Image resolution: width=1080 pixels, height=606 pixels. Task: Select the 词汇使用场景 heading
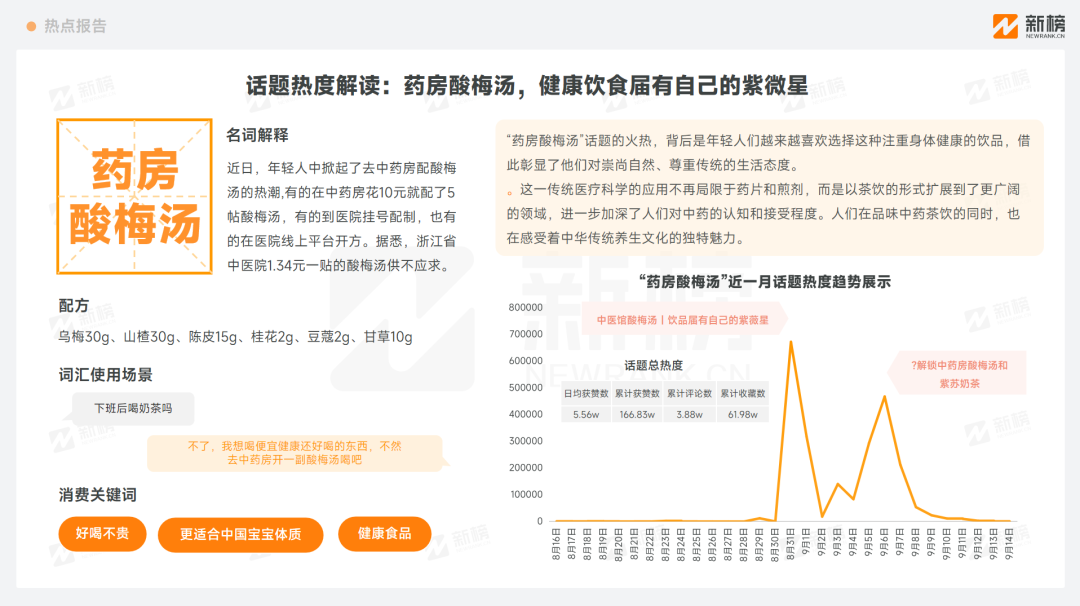tap(105, 375)
